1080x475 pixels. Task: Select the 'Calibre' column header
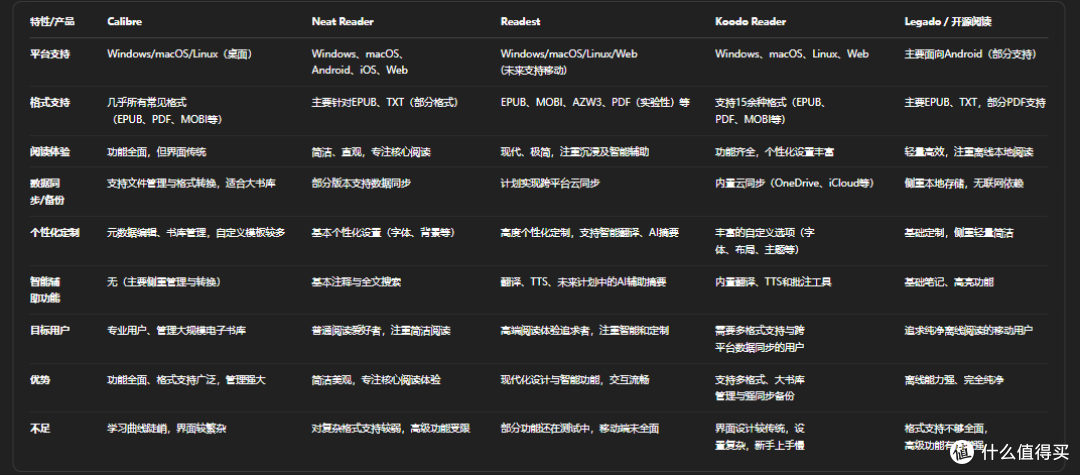pos(124,22)
